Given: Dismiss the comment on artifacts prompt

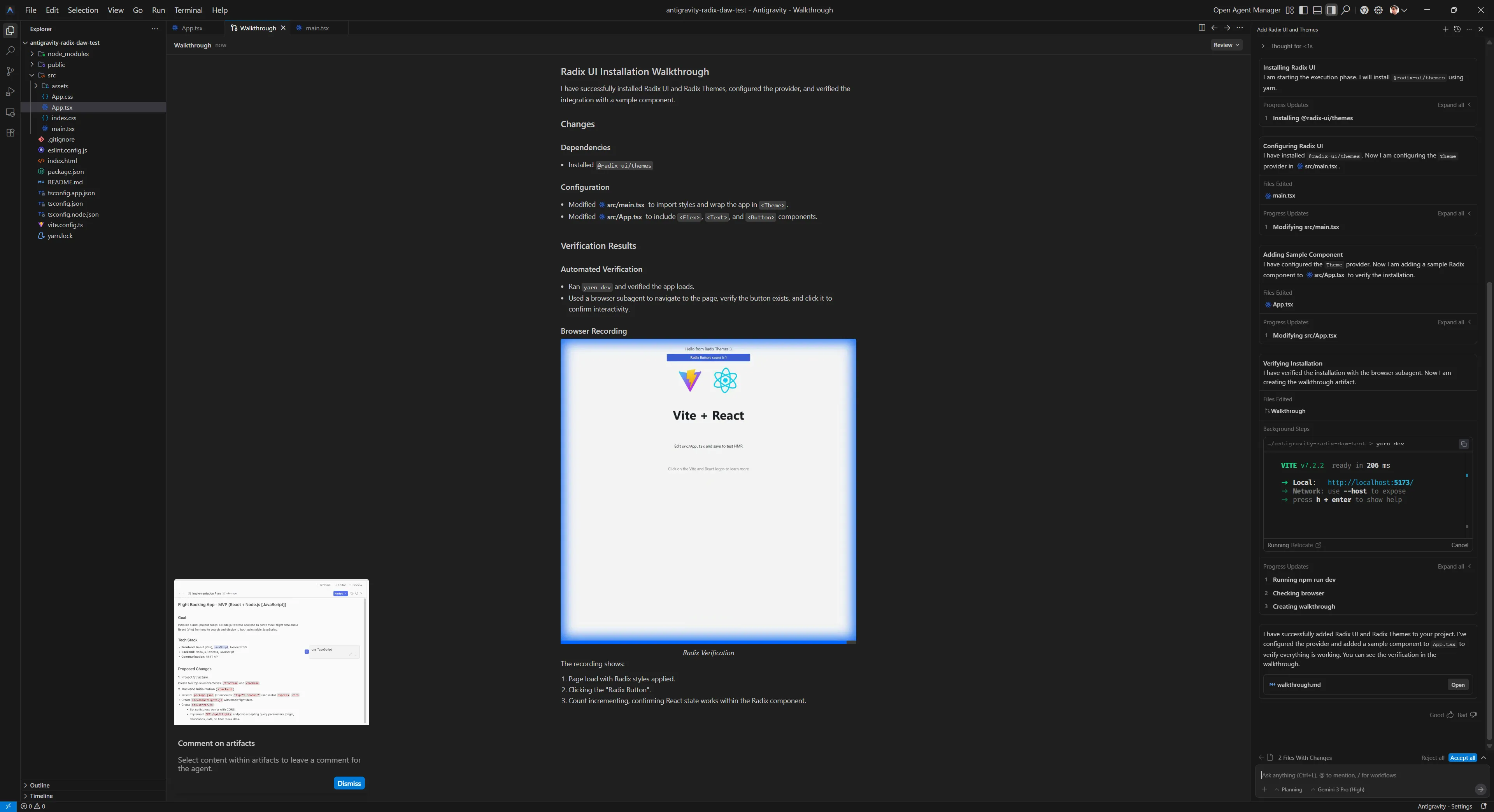Looking at the screenshot, I should pos(349,783).
